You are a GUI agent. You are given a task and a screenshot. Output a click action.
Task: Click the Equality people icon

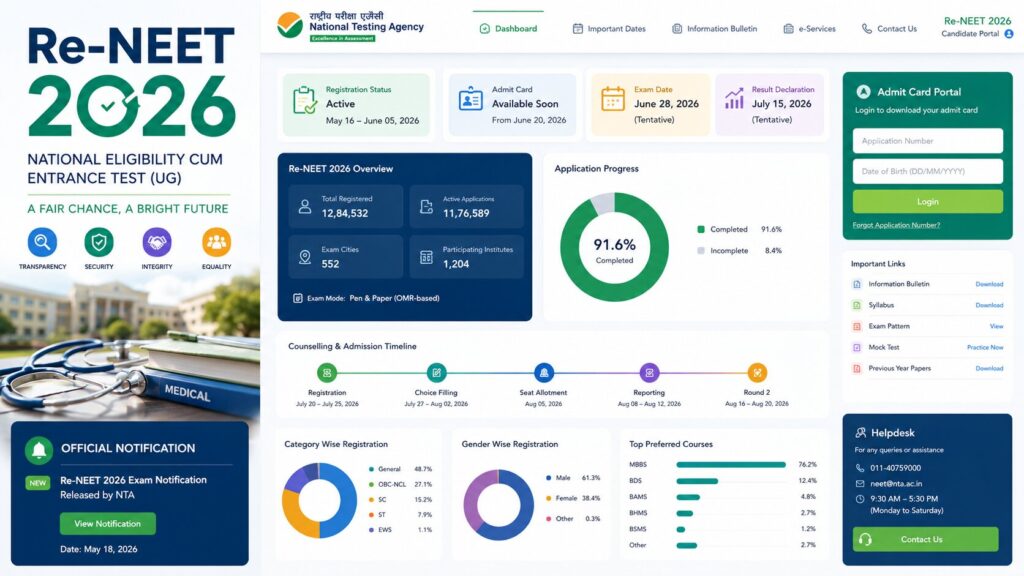[216, 242]
